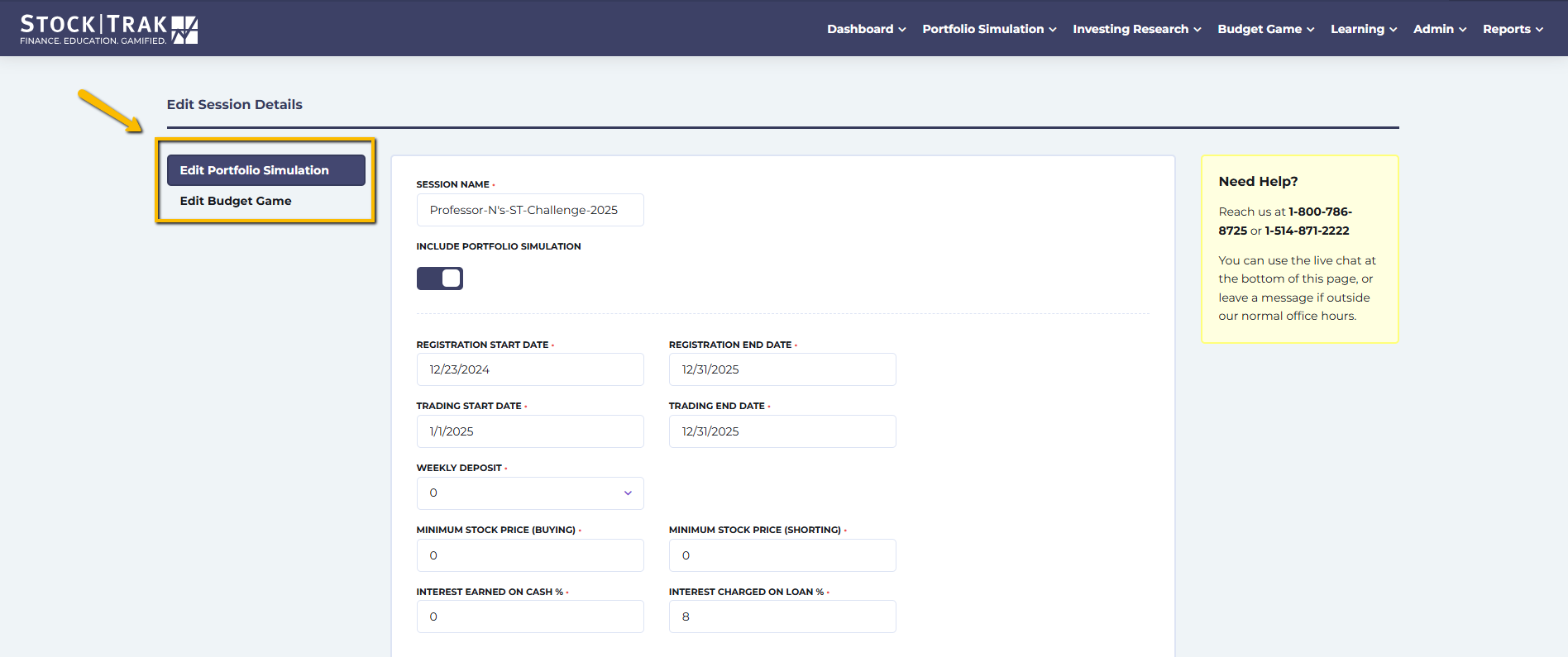
Task: Click the Registration End Date field
Action: coord(782,369)
